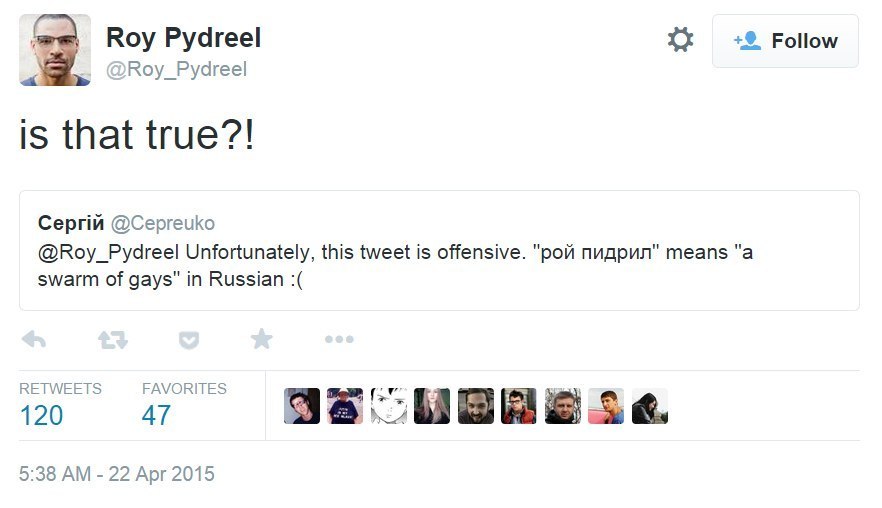Click the long-haired woman avatar
Screen dimensions: 882x508
click(x=432, y=406)
